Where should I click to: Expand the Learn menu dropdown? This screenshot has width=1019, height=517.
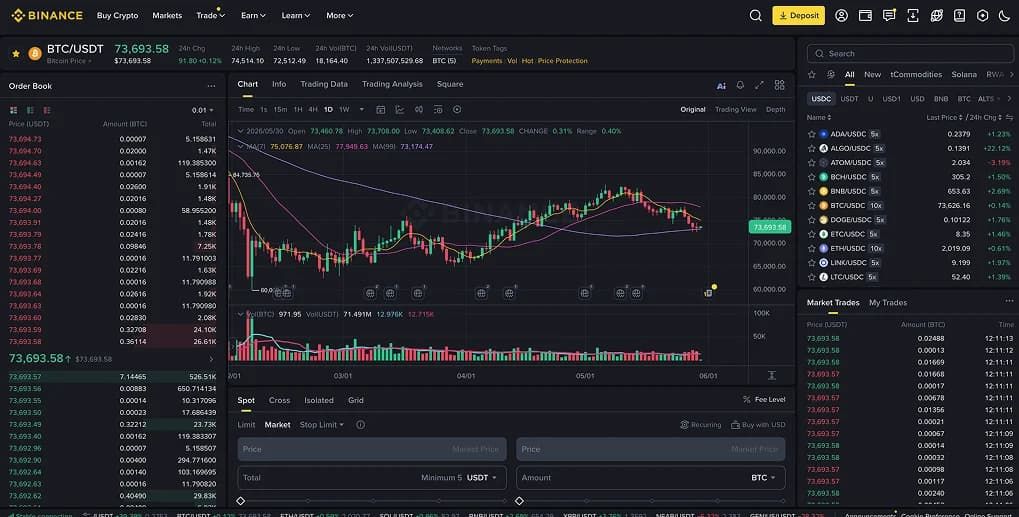click(x=296, y=16)
